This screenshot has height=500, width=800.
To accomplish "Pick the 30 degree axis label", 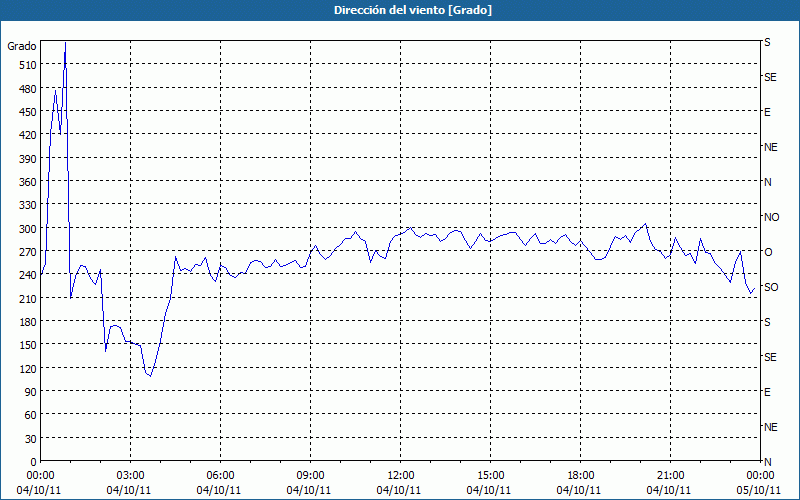I will pyautogui.click(x=31, y=438).
